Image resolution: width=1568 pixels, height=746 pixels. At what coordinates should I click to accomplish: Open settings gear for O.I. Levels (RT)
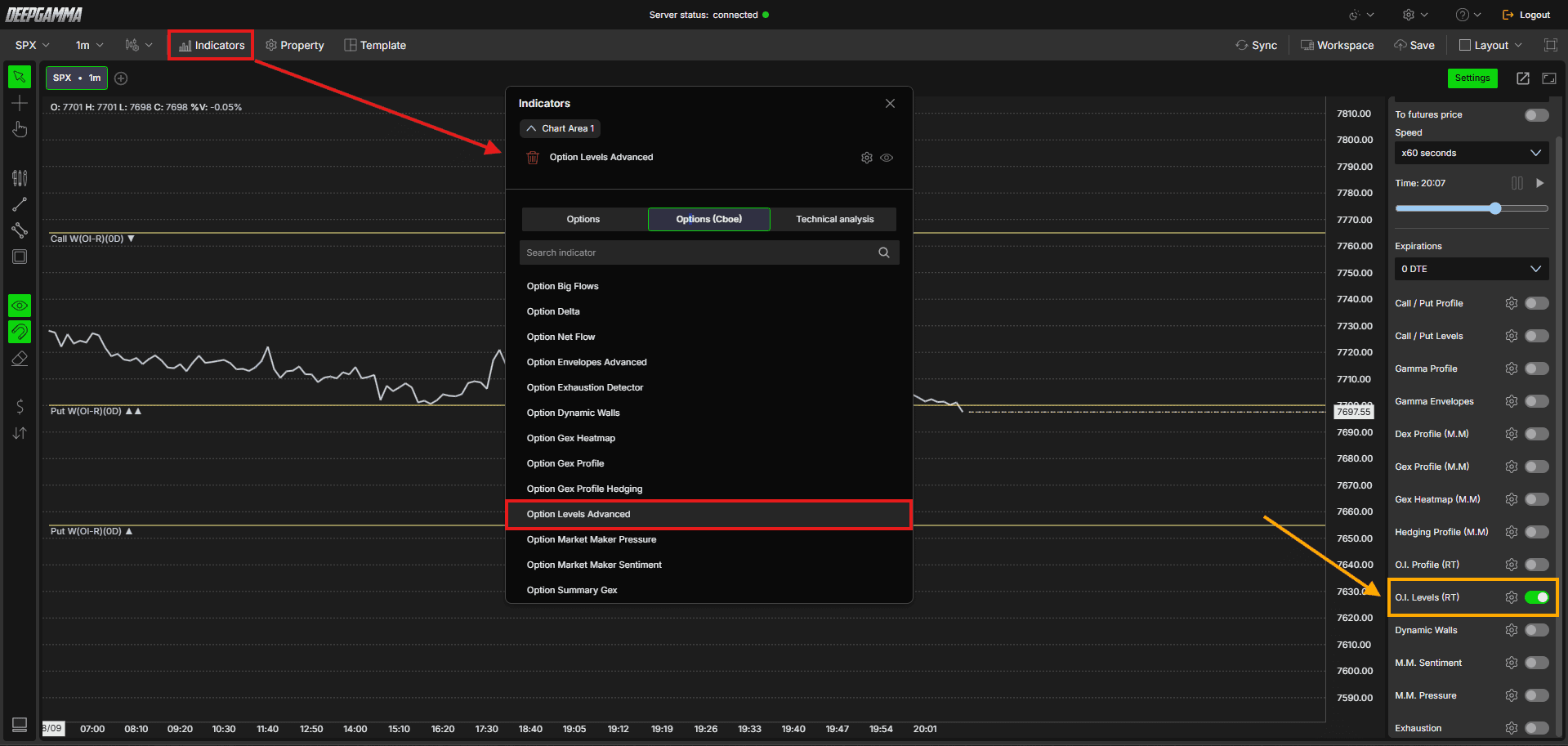[x=1512, y=597]
